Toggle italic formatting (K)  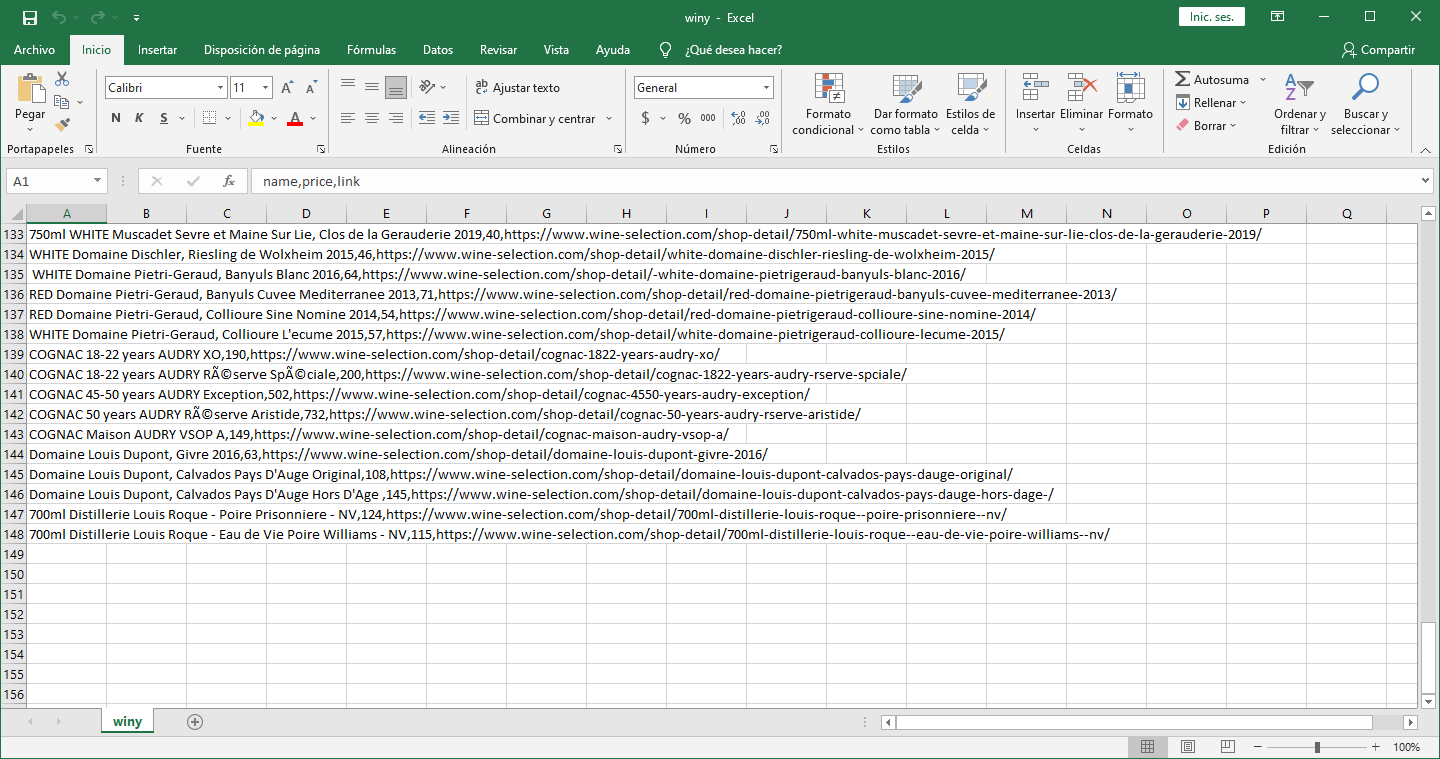click(138, 118)
